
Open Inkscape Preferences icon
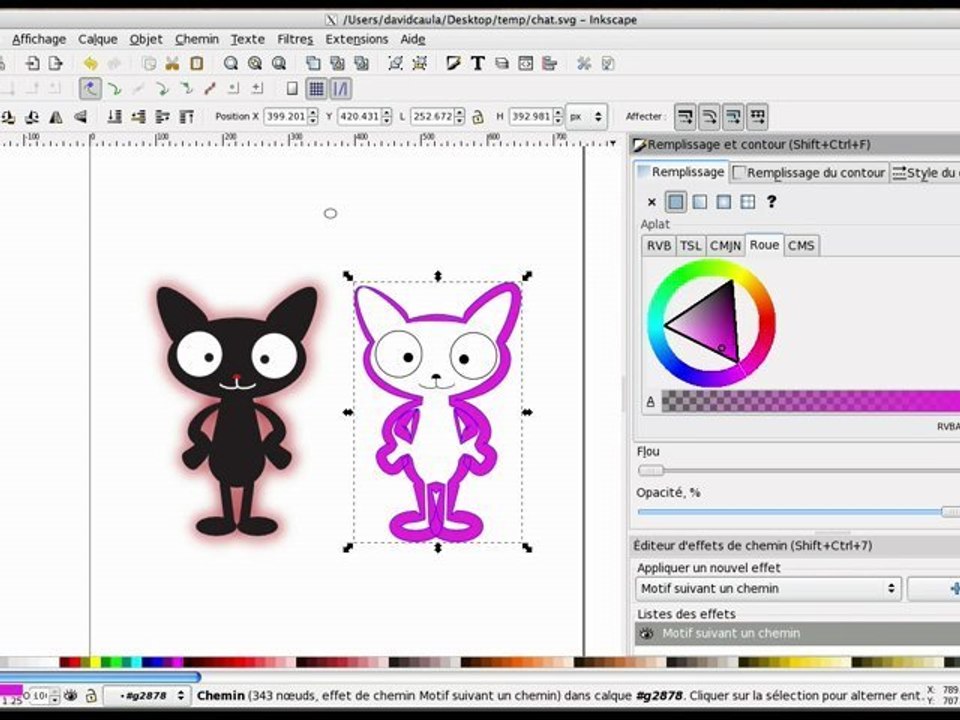coord(583,64)
